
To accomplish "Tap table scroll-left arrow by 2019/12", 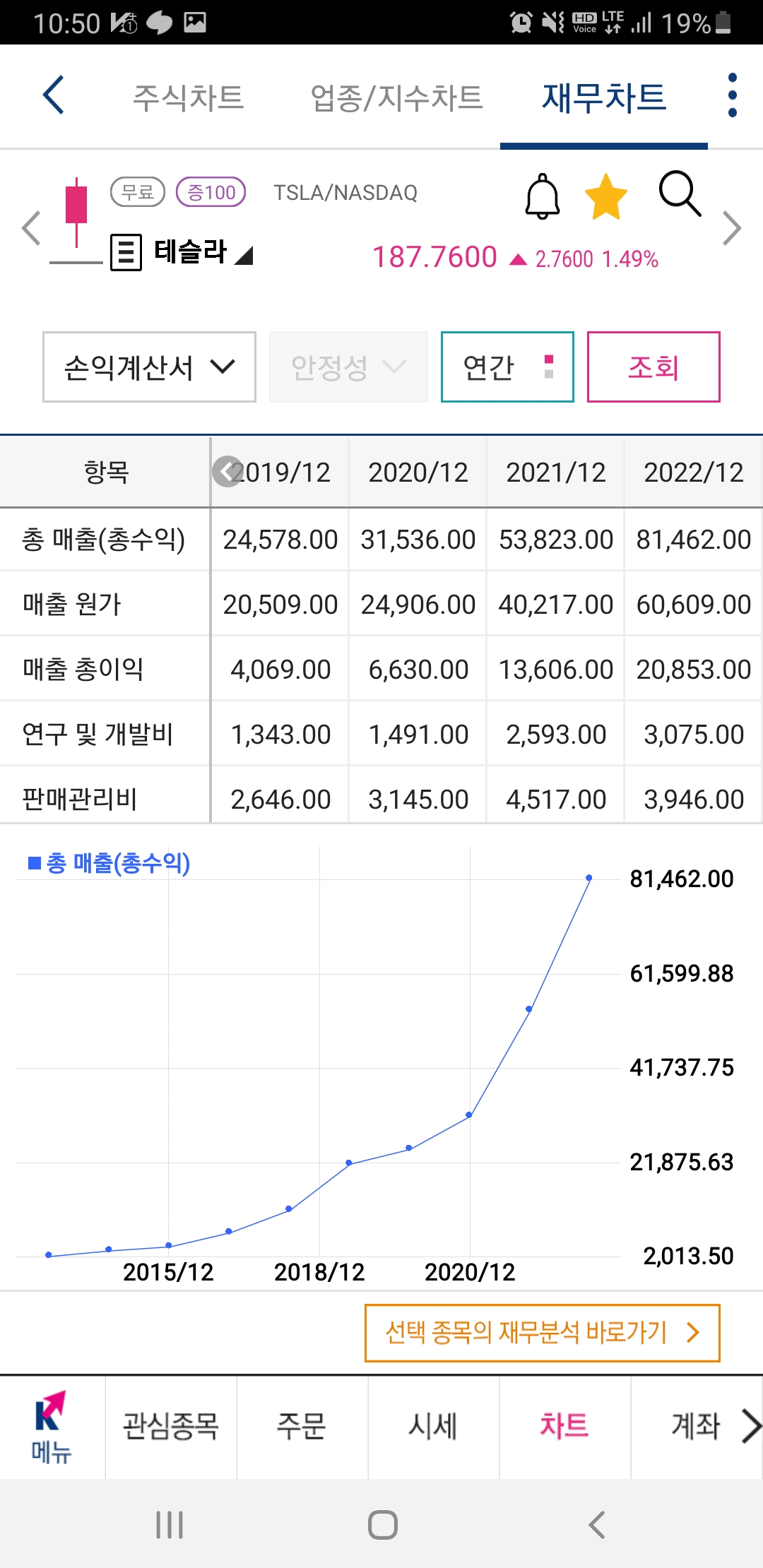I will coord(227,472).
